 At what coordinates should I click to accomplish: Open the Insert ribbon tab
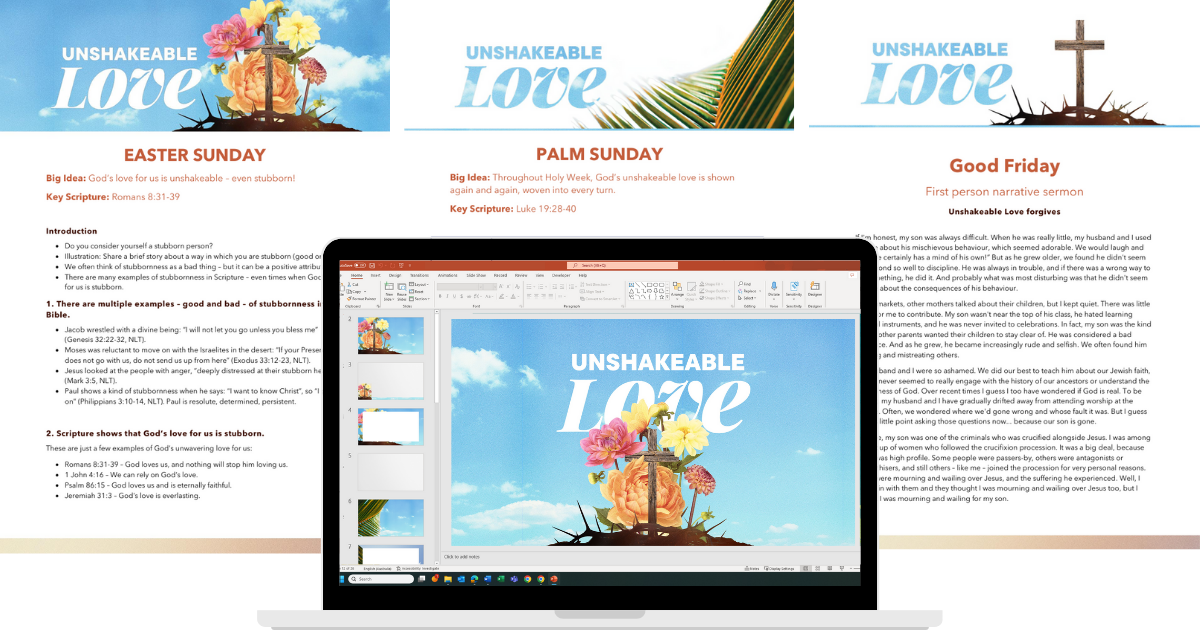coord(375,274)
